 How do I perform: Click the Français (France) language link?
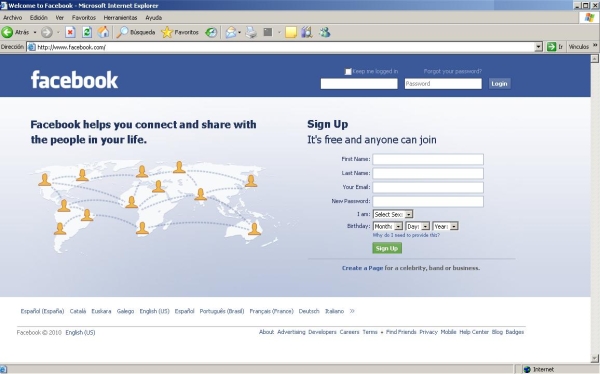tap(271, 311)
